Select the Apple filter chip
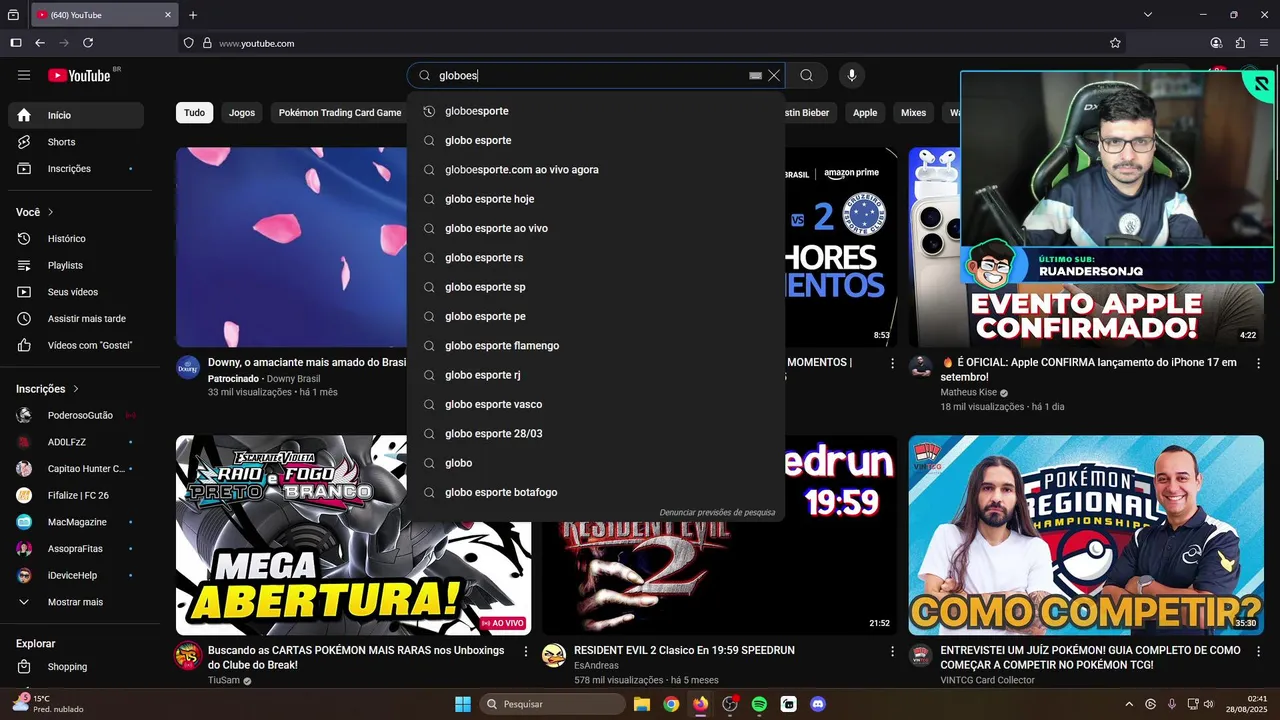This screenshot has width=1280, height=720. 865,113
